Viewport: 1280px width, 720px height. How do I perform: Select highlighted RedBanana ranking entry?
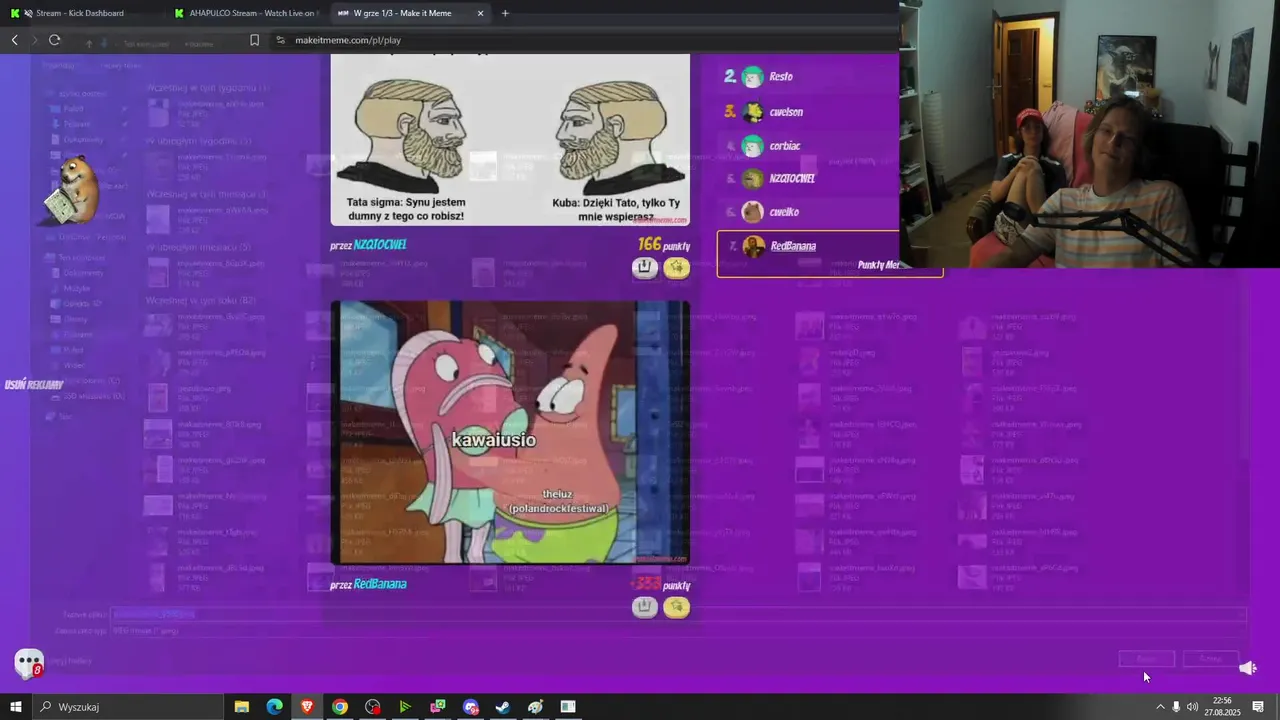pos(829,254)
